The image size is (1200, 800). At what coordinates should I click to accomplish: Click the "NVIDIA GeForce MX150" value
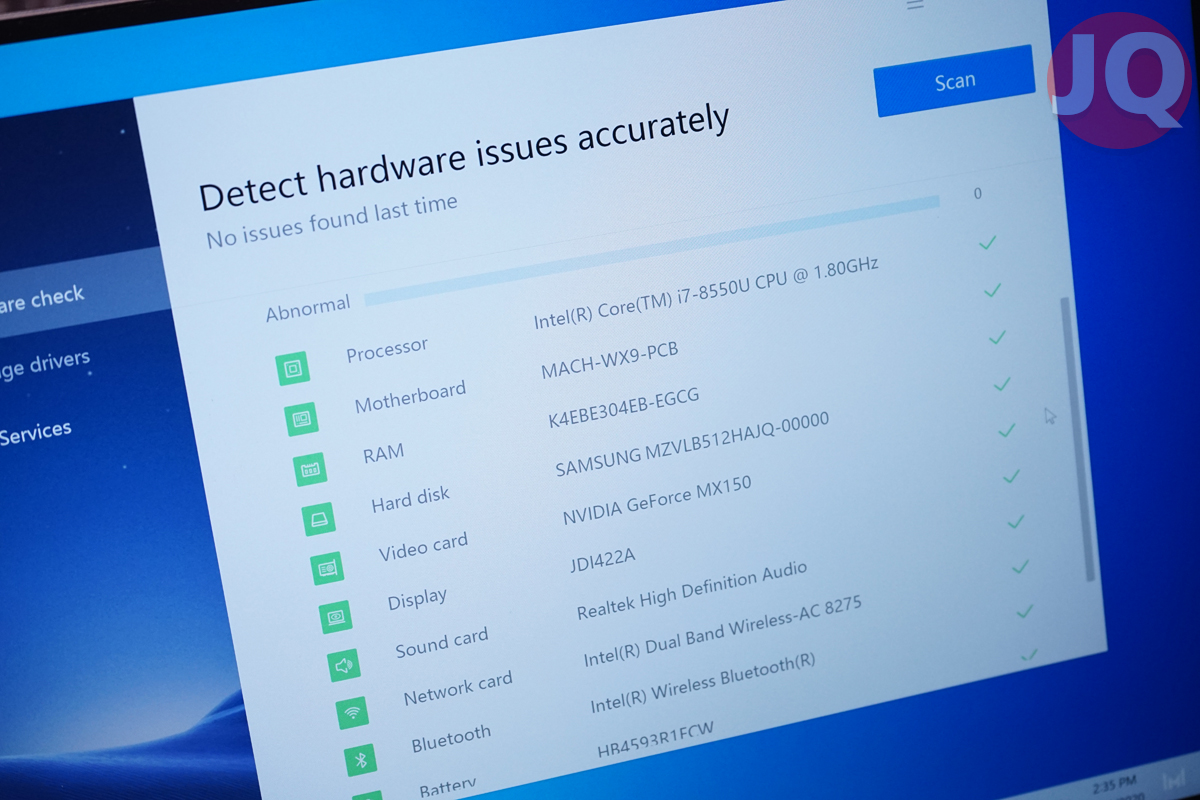coord(657,502)
